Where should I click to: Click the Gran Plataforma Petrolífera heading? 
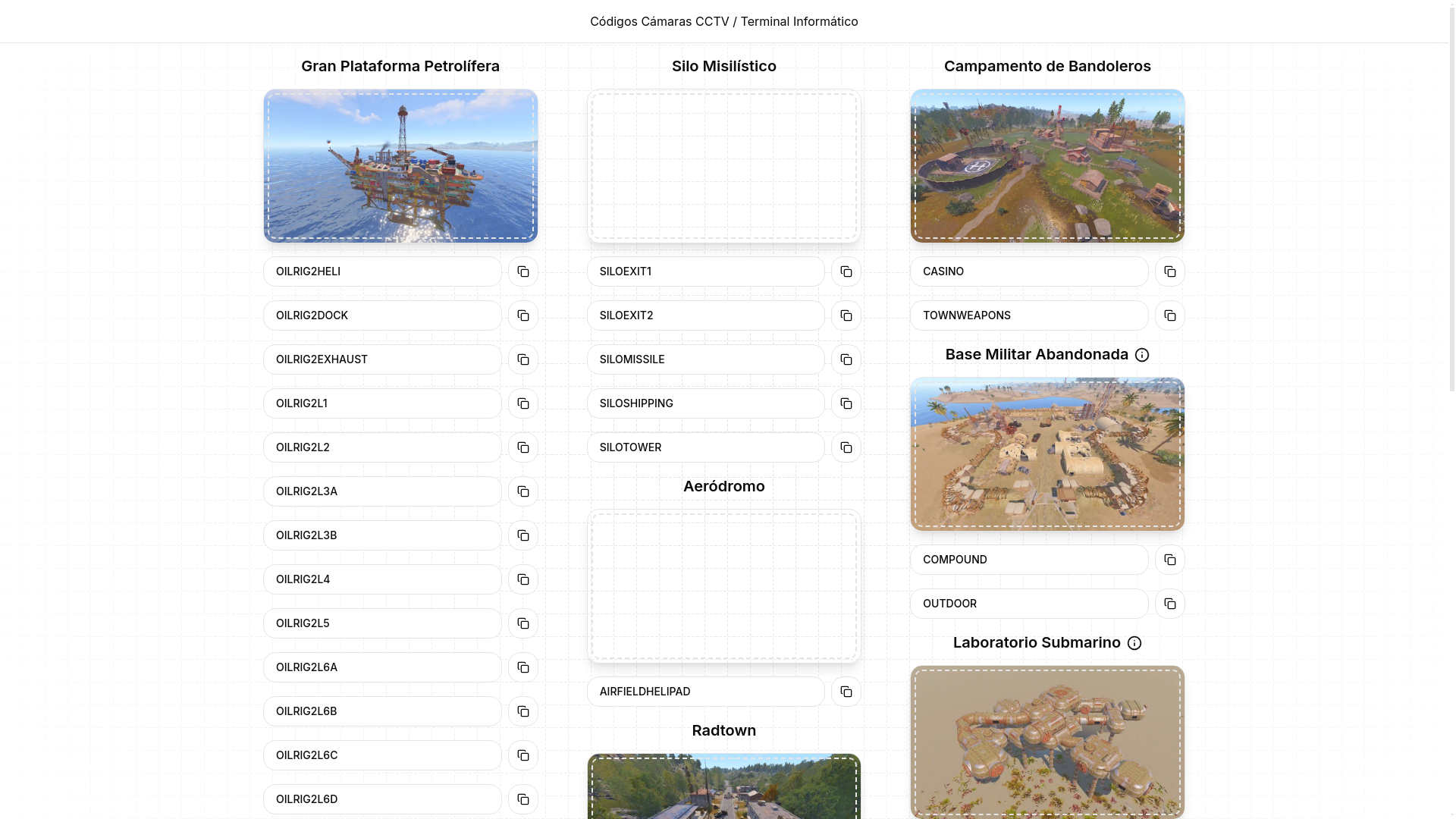coord(400,66)
